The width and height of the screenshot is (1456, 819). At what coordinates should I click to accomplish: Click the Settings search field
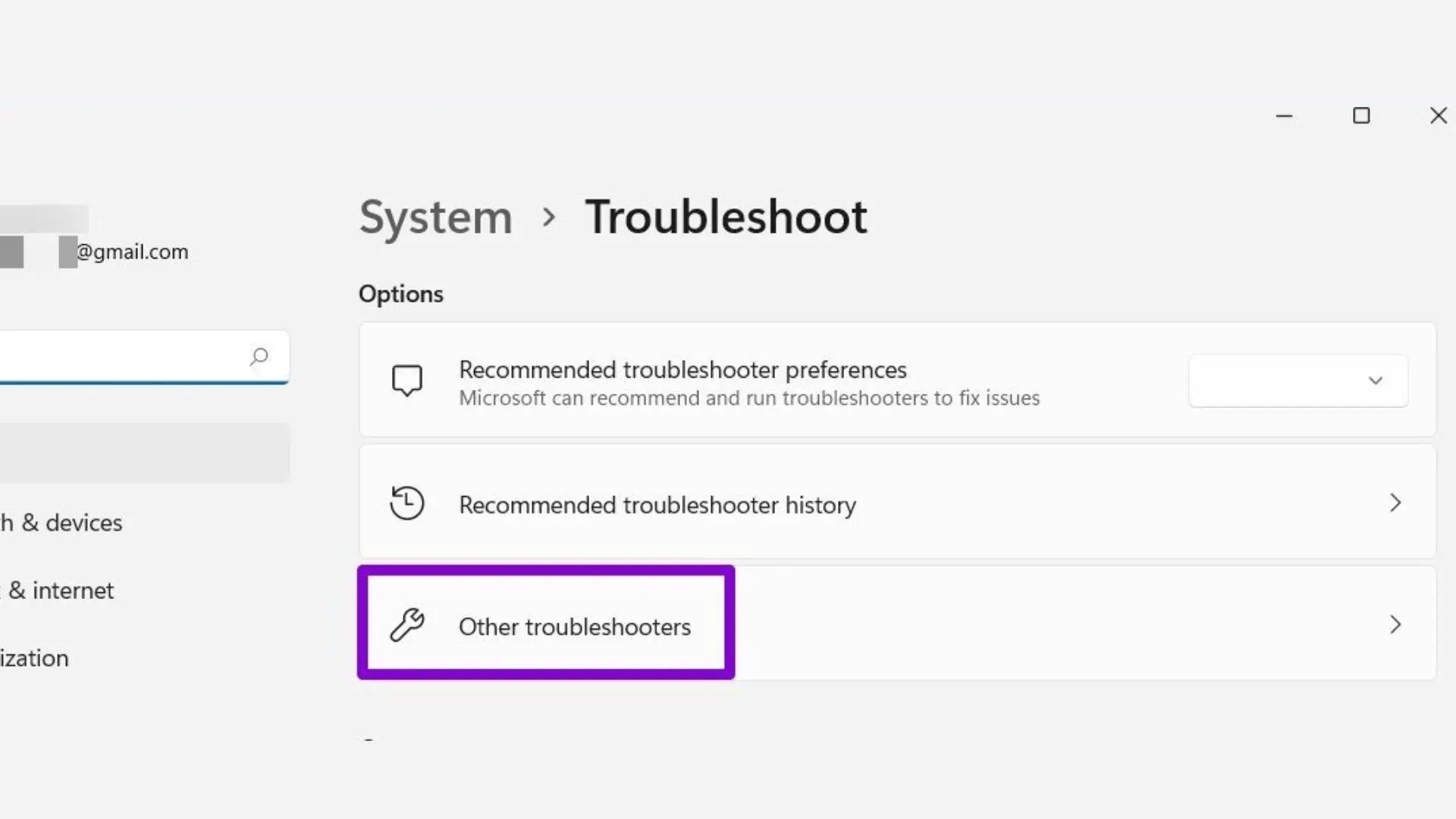tap(121, 356)
